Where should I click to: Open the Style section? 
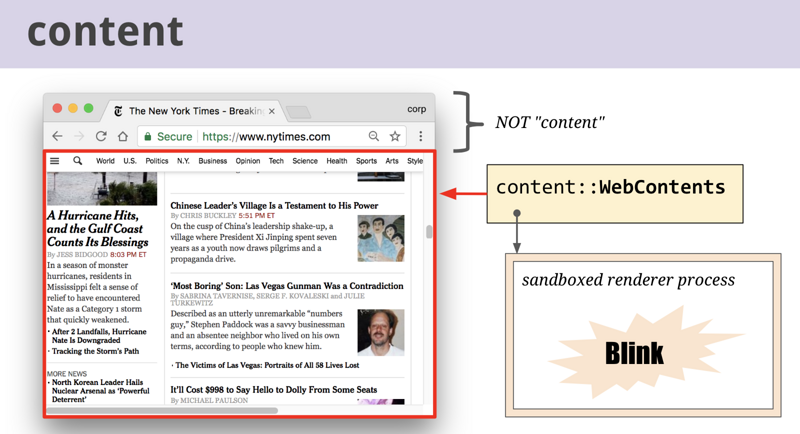(415, 161)
